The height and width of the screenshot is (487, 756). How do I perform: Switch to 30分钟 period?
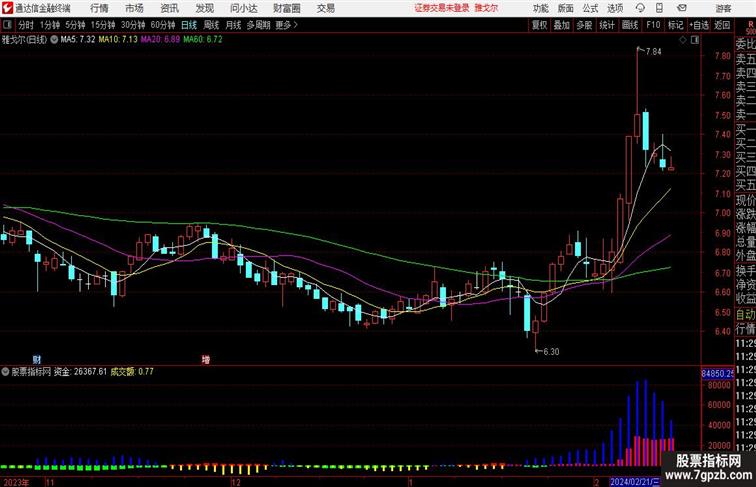coord(133,25)
